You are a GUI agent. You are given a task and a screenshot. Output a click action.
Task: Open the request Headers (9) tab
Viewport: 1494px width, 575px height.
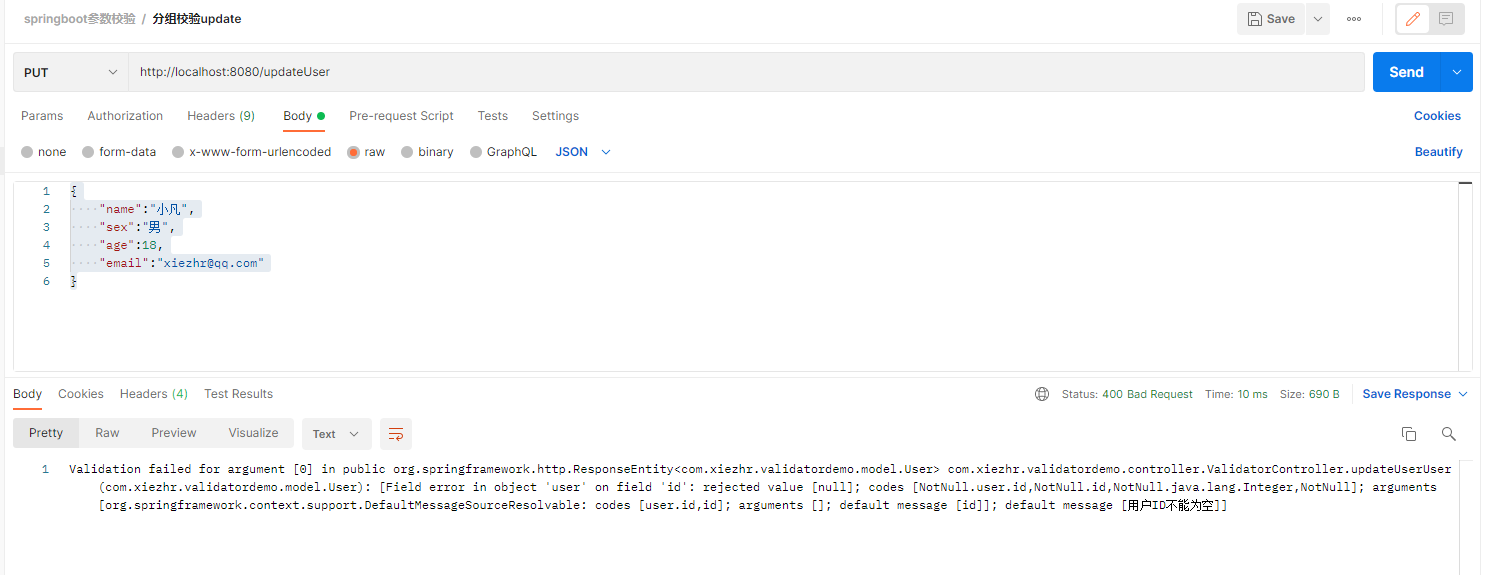point(221,116)
